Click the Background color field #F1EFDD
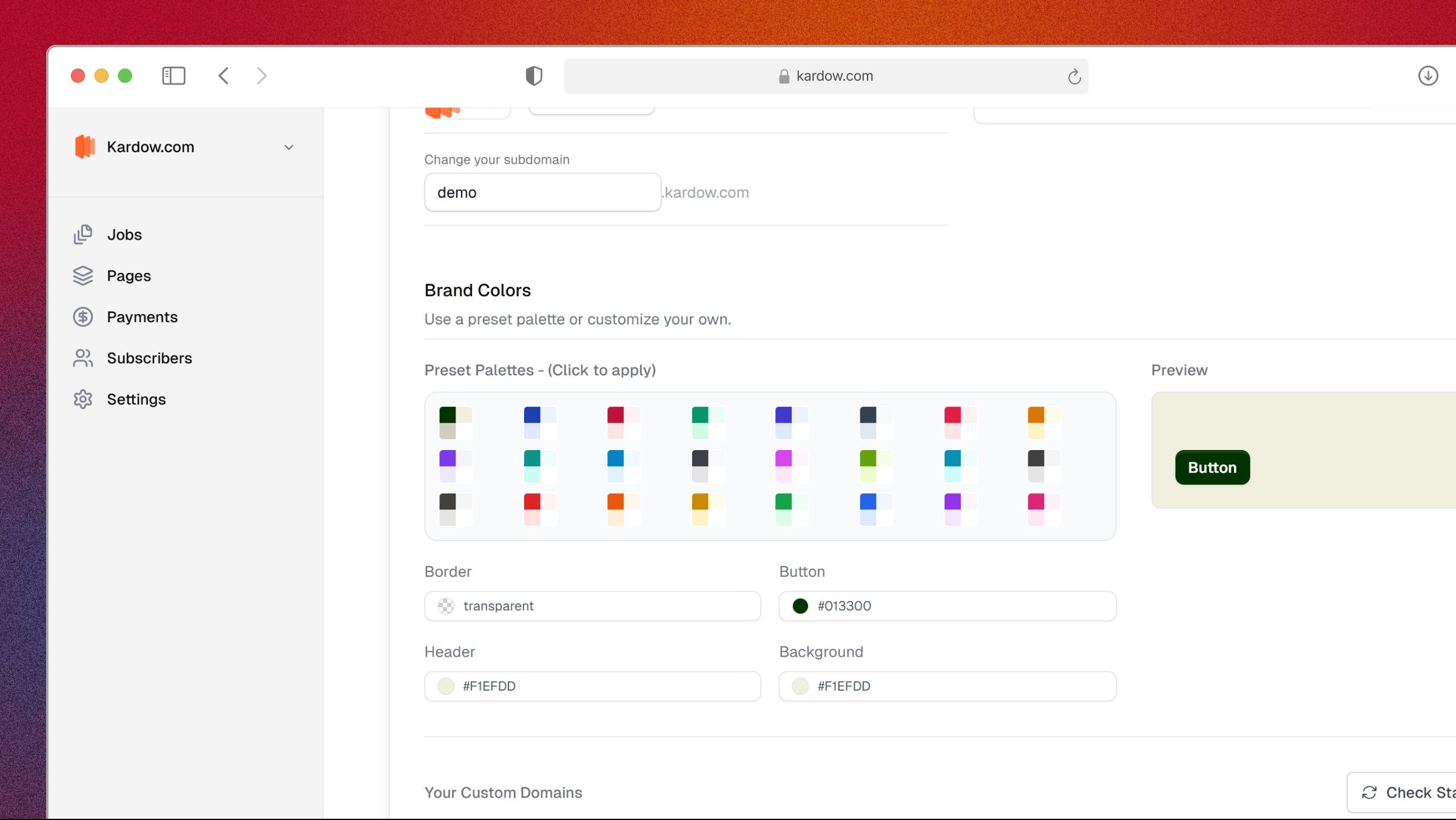The height and width of the screenshot is (820, 1456). click(x=948, y=685)
